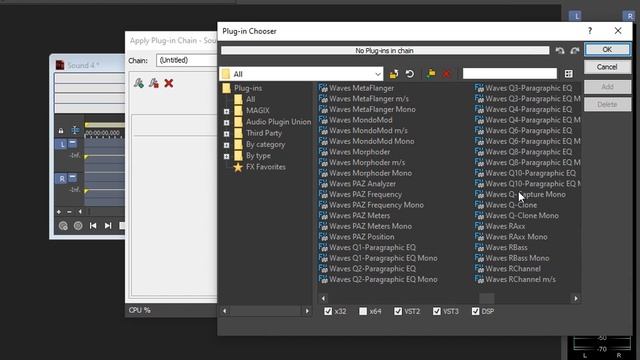Click the minus button beside L channel
640x360 pixels.
click(72, 144)
